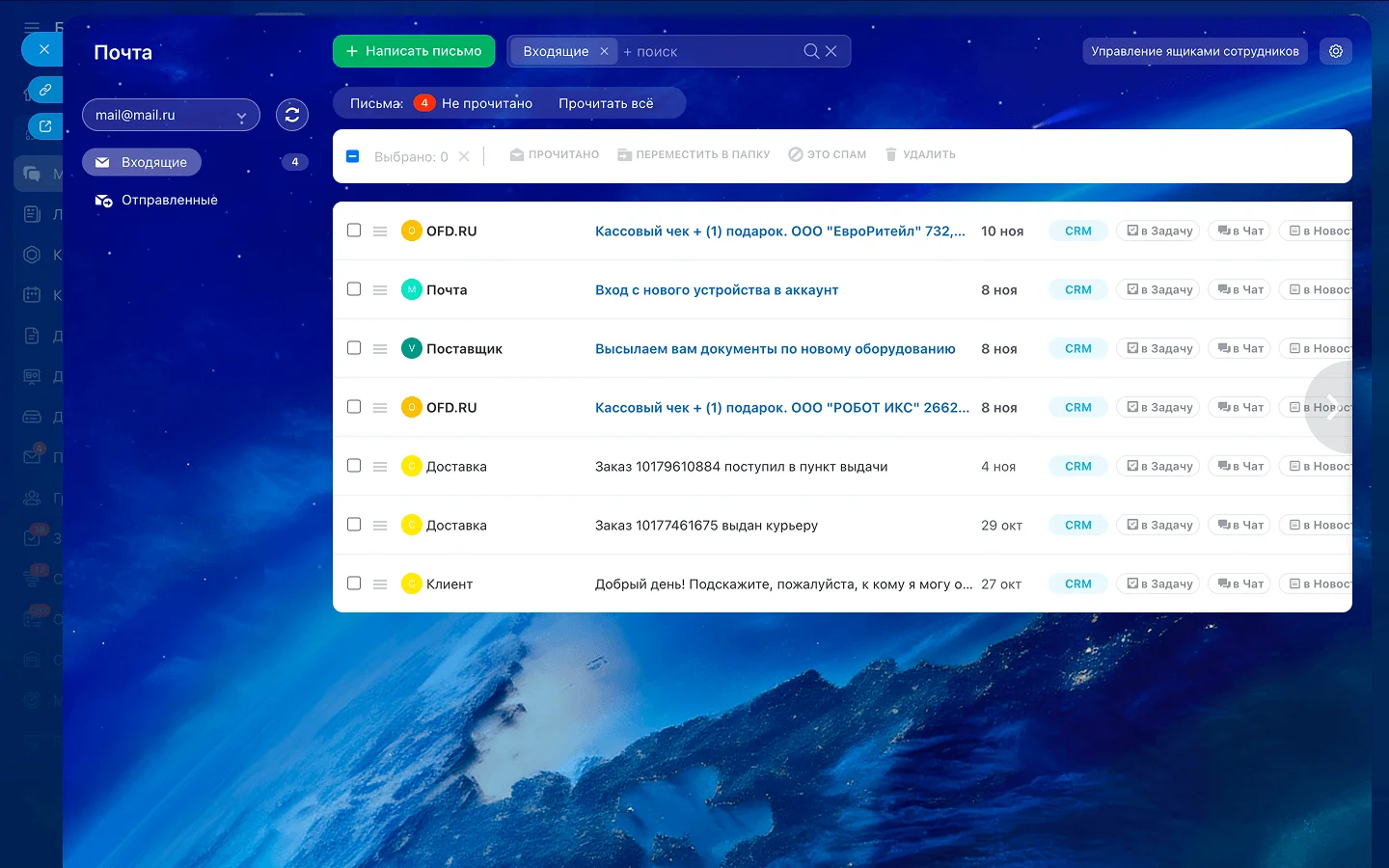Select the Почта email checkbox
Screen dimensions: 1389x868
point(354,289)
